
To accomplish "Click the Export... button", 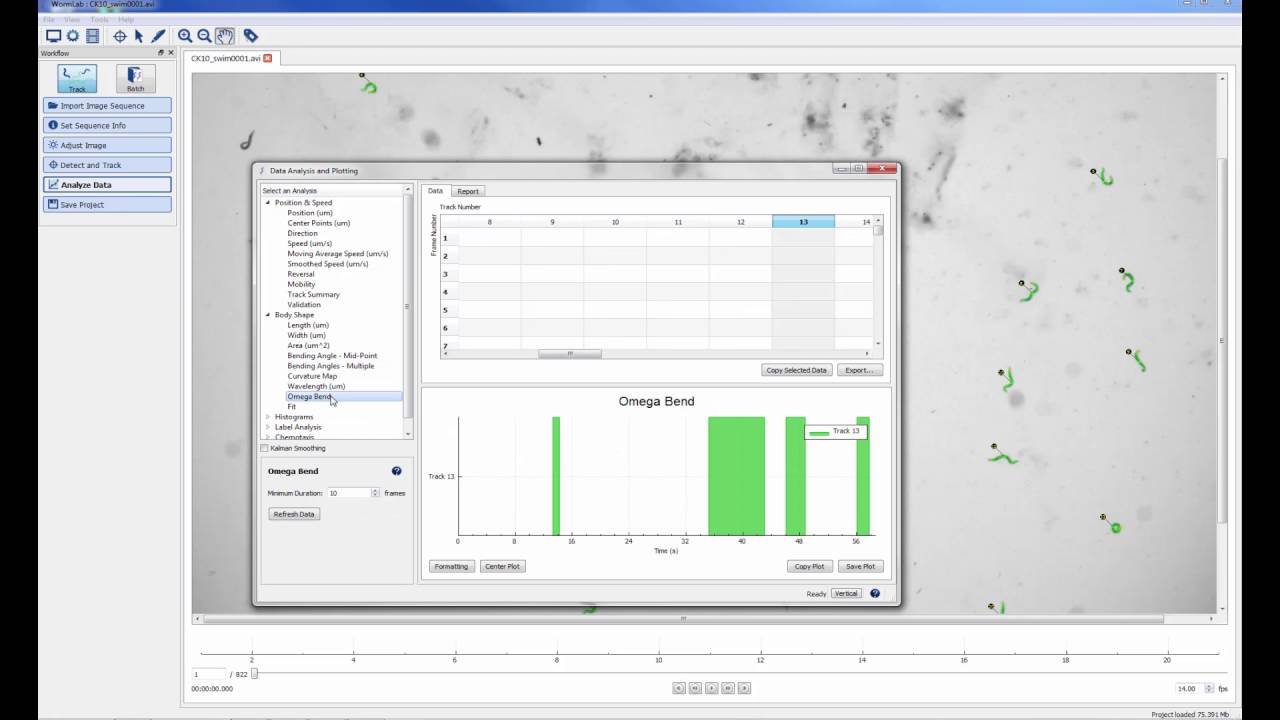I will click(x=859, y=370).
